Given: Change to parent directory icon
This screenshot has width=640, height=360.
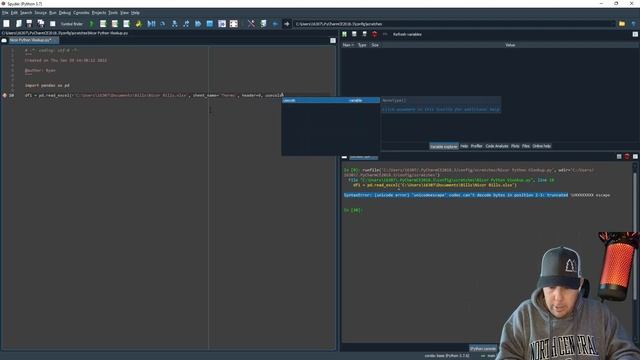Looking at the screenshot, I should [633, 24].
